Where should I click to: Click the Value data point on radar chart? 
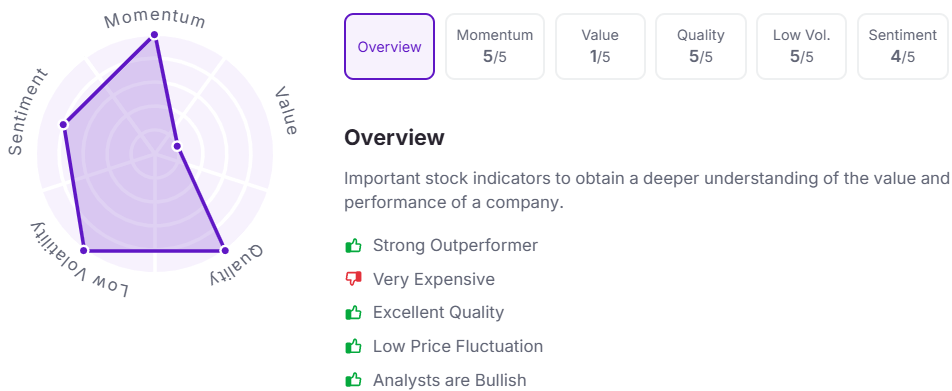pos(177,146)
